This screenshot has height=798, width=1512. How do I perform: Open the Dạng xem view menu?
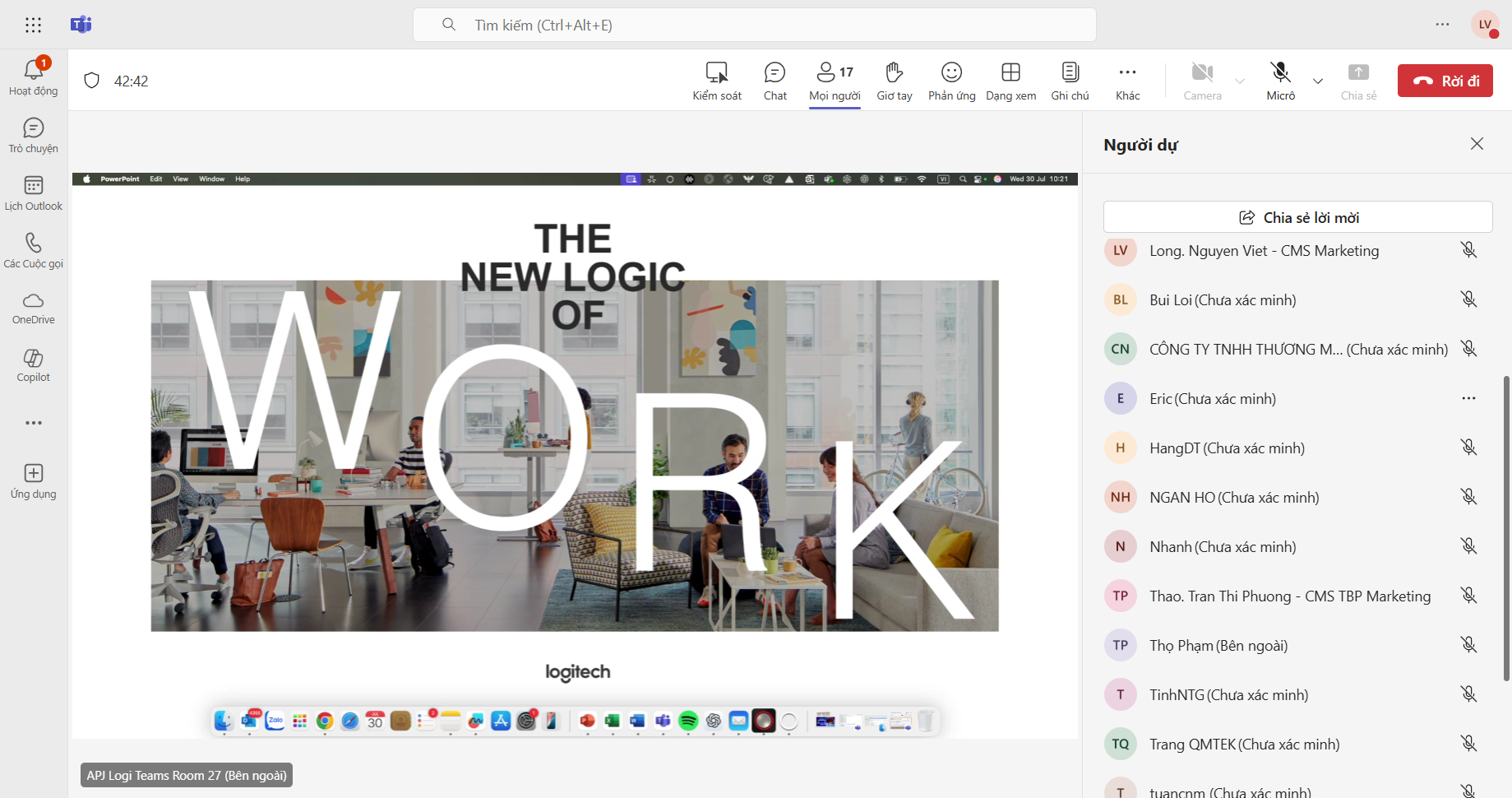(x=1010, y=81)
